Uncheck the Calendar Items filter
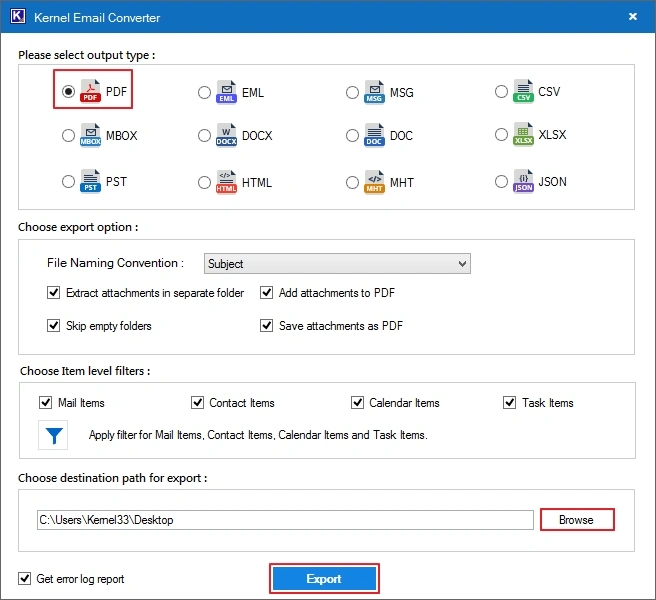656x600 pixels. pyautogui.click(x=357, y=403)
